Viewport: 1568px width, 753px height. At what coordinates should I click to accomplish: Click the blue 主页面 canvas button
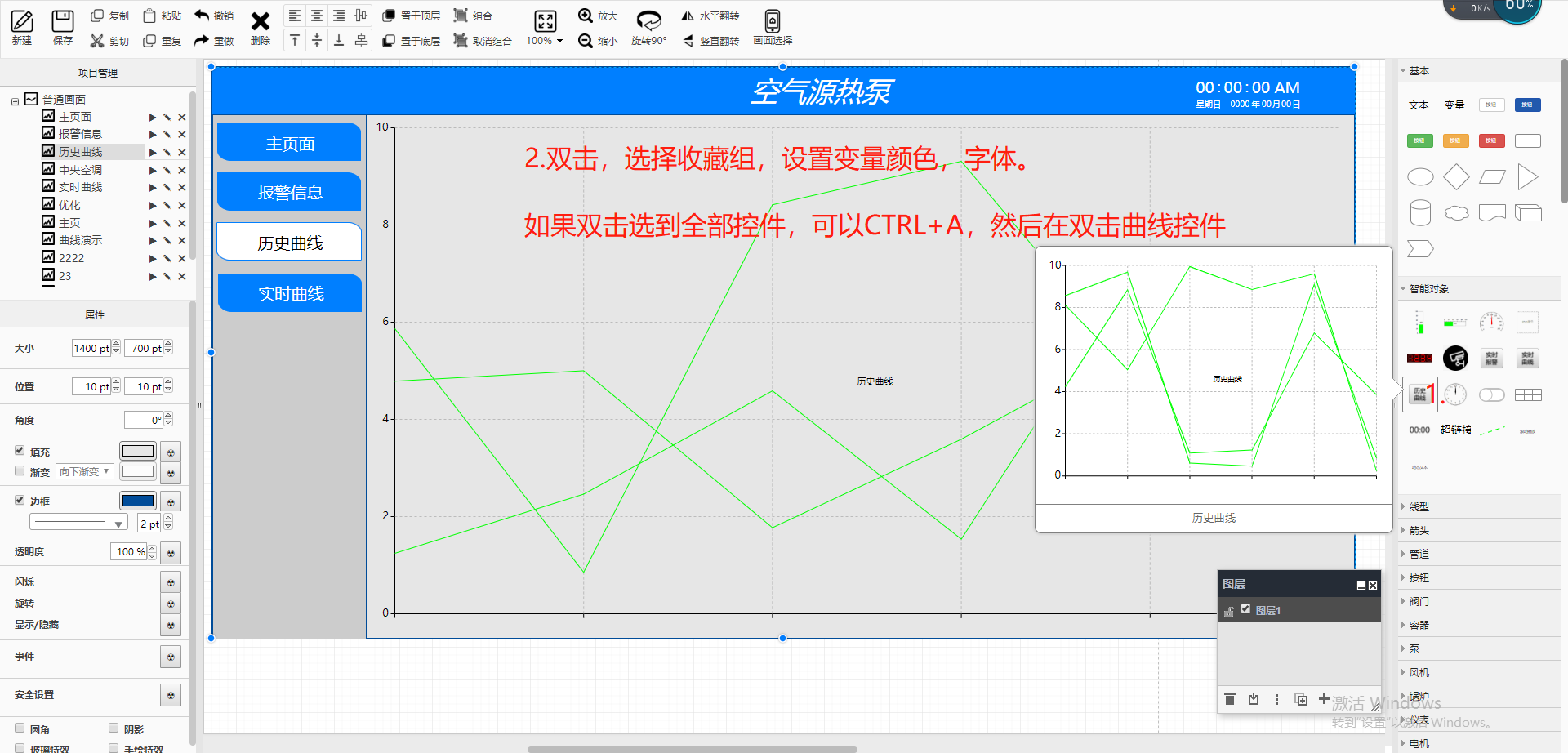[x=290, y=142]
